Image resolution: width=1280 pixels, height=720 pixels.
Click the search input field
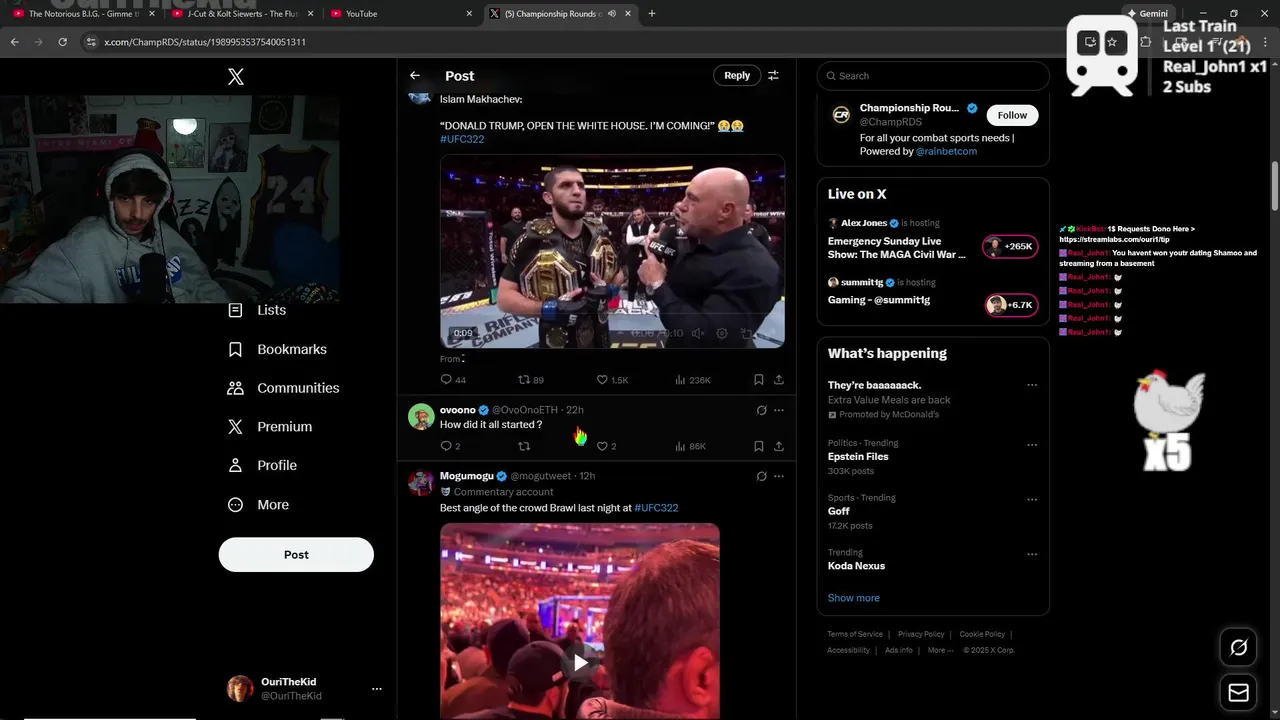point(933,76)
